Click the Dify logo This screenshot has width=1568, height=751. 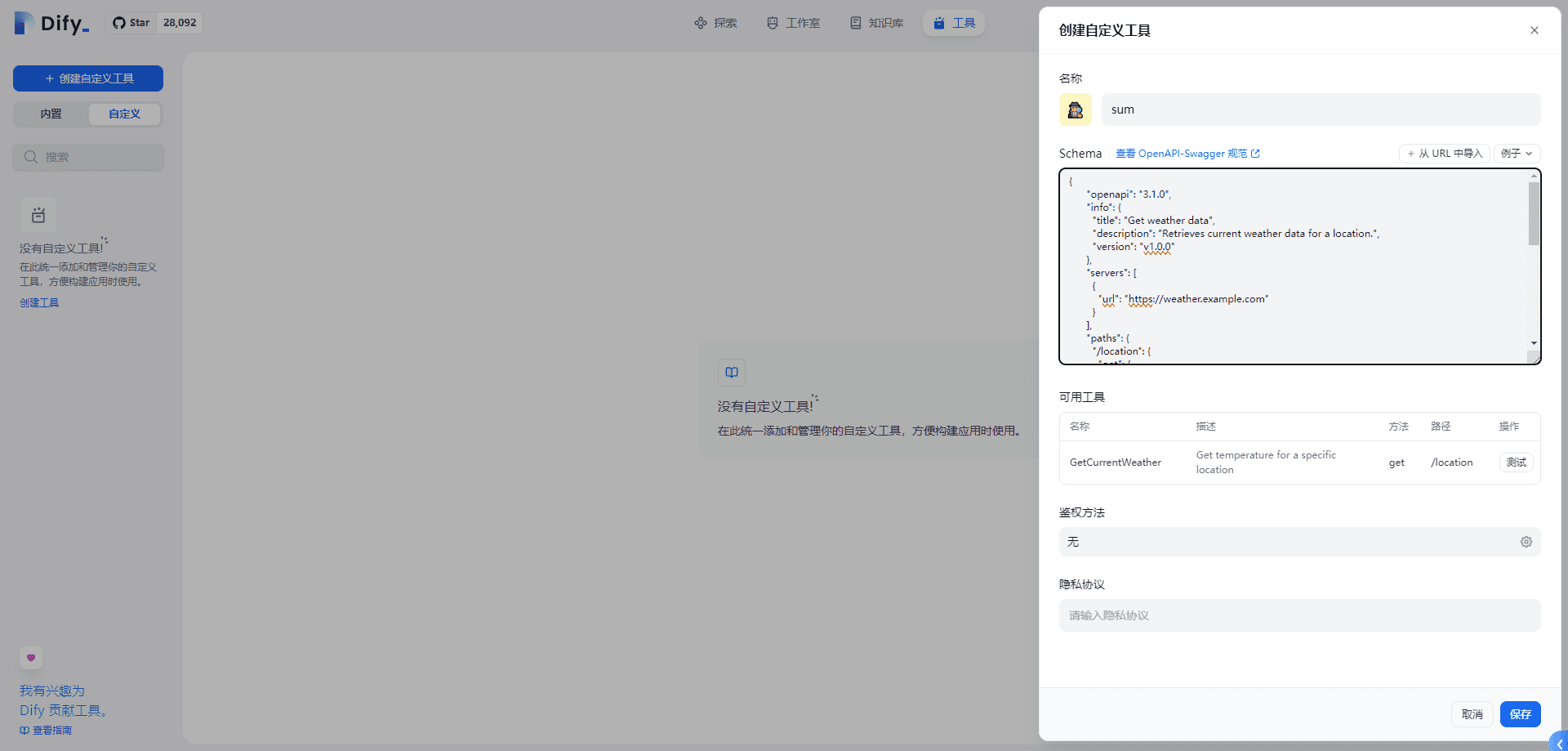point(51,23)
